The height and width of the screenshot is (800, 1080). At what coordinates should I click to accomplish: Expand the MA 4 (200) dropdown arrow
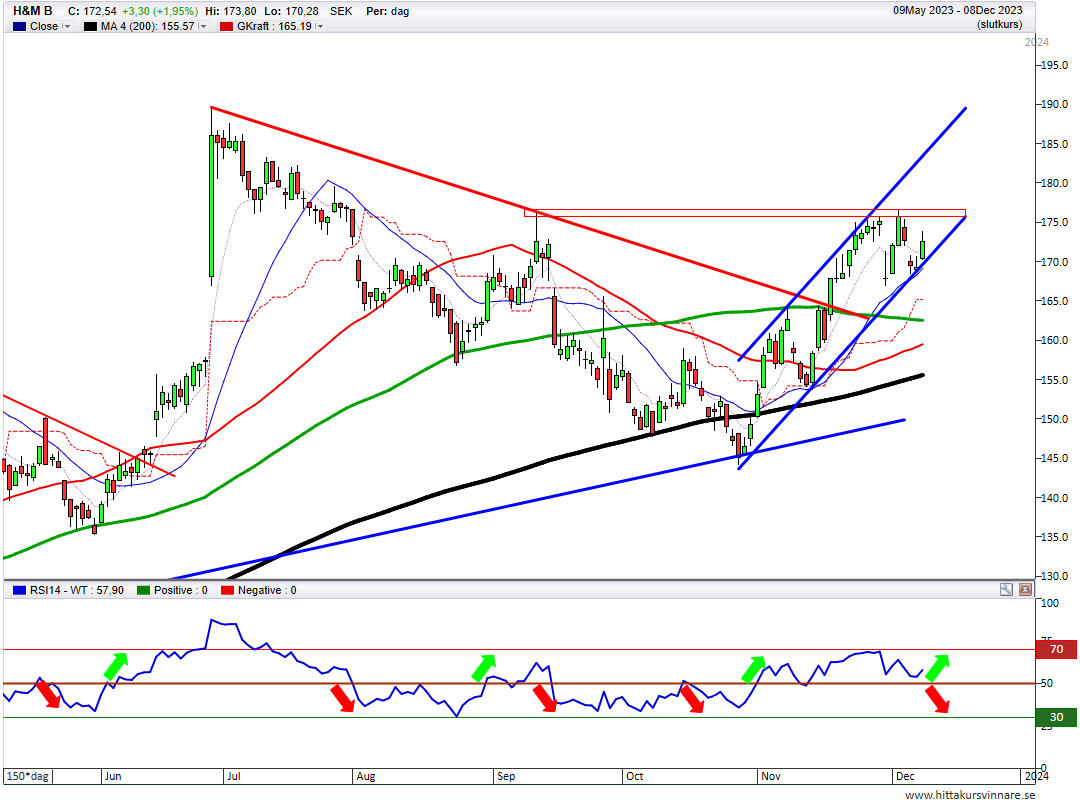(202, 26)
